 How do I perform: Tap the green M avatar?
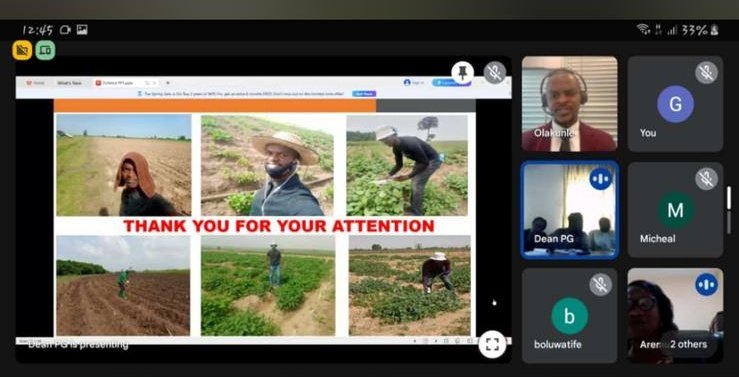(675, 210)
